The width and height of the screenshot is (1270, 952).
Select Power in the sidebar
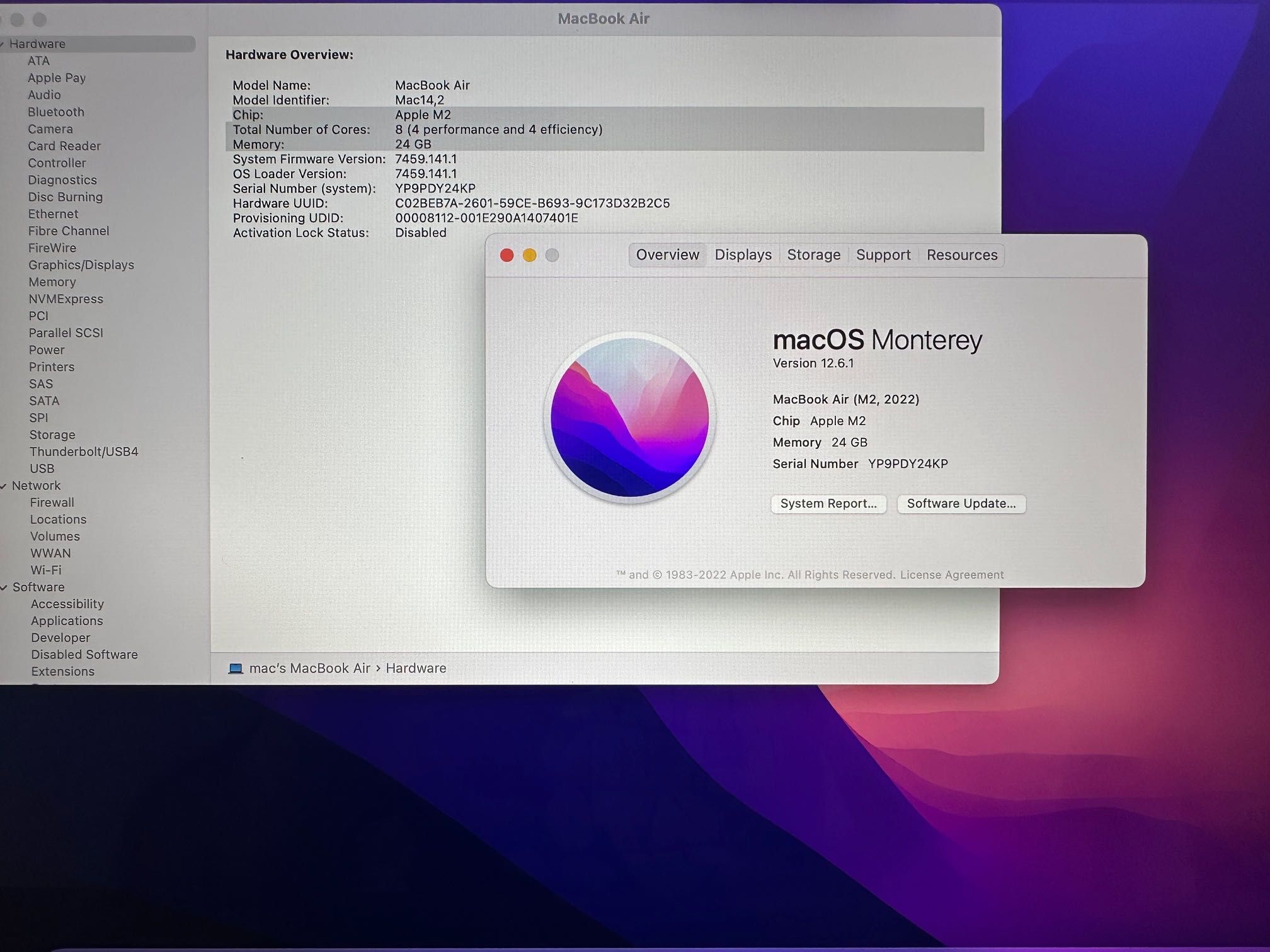47,350
